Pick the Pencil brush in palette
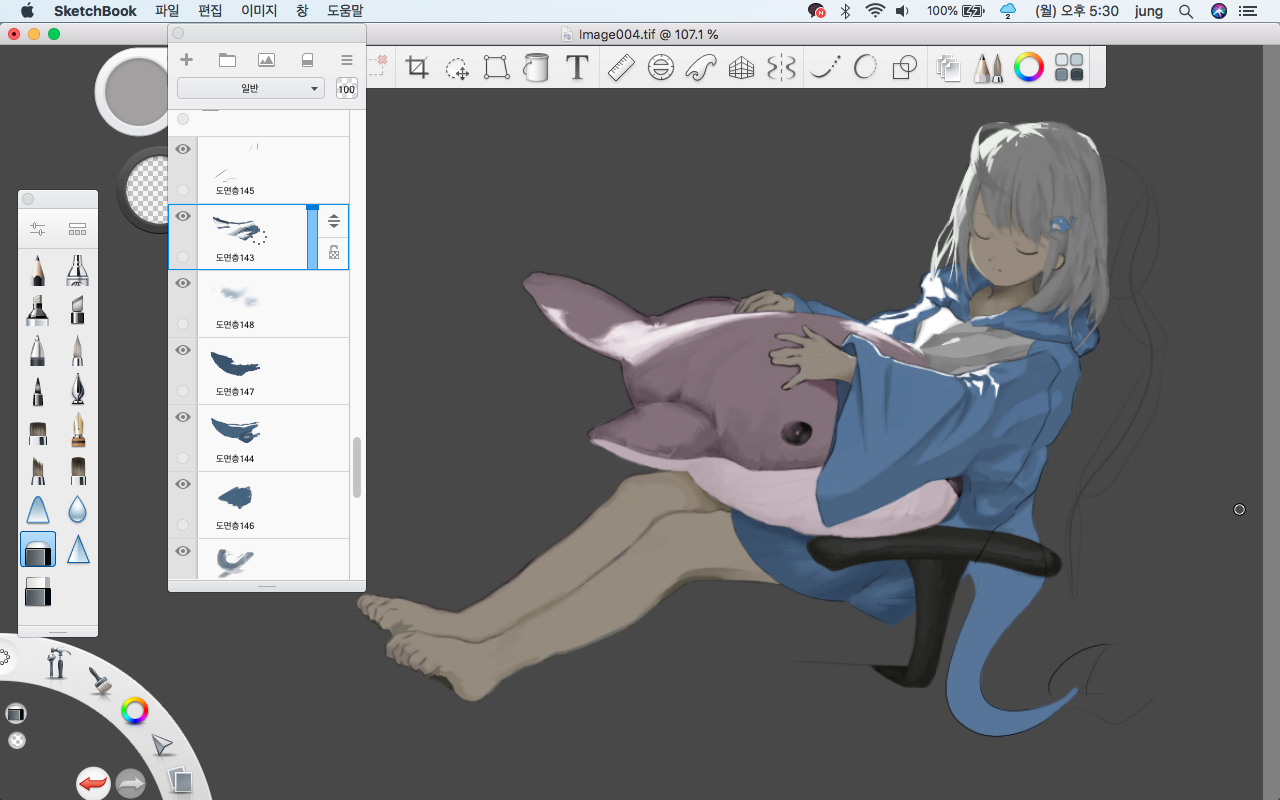 click(38, 270)
